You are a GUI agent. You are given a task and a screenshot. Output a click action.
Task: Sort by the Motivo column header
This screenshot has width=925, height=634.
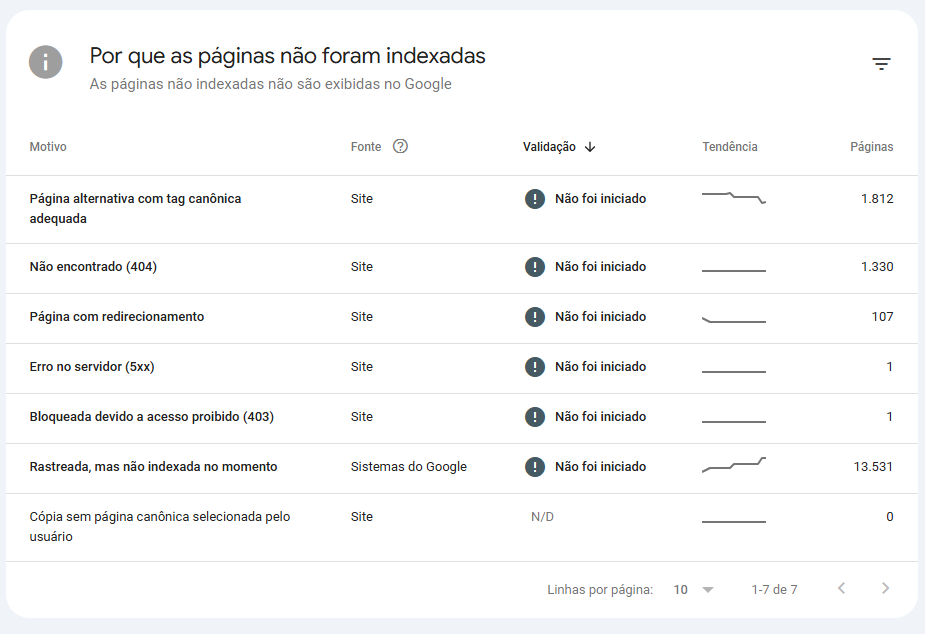(x=48, y=147)
